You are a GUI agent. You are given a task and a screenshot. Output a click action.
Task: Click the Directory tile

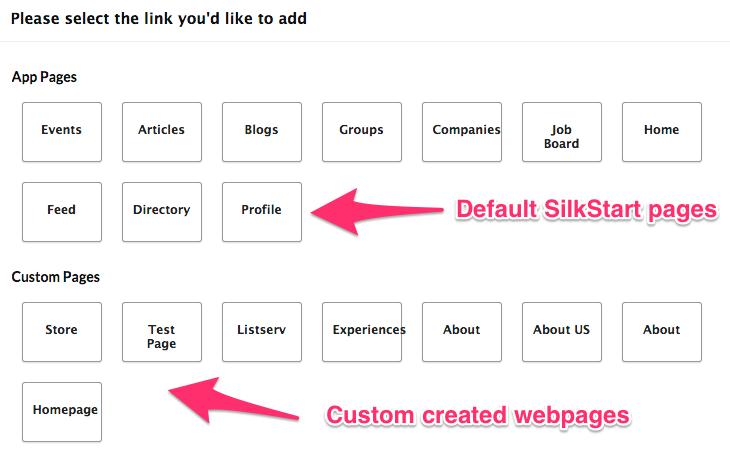162,211
